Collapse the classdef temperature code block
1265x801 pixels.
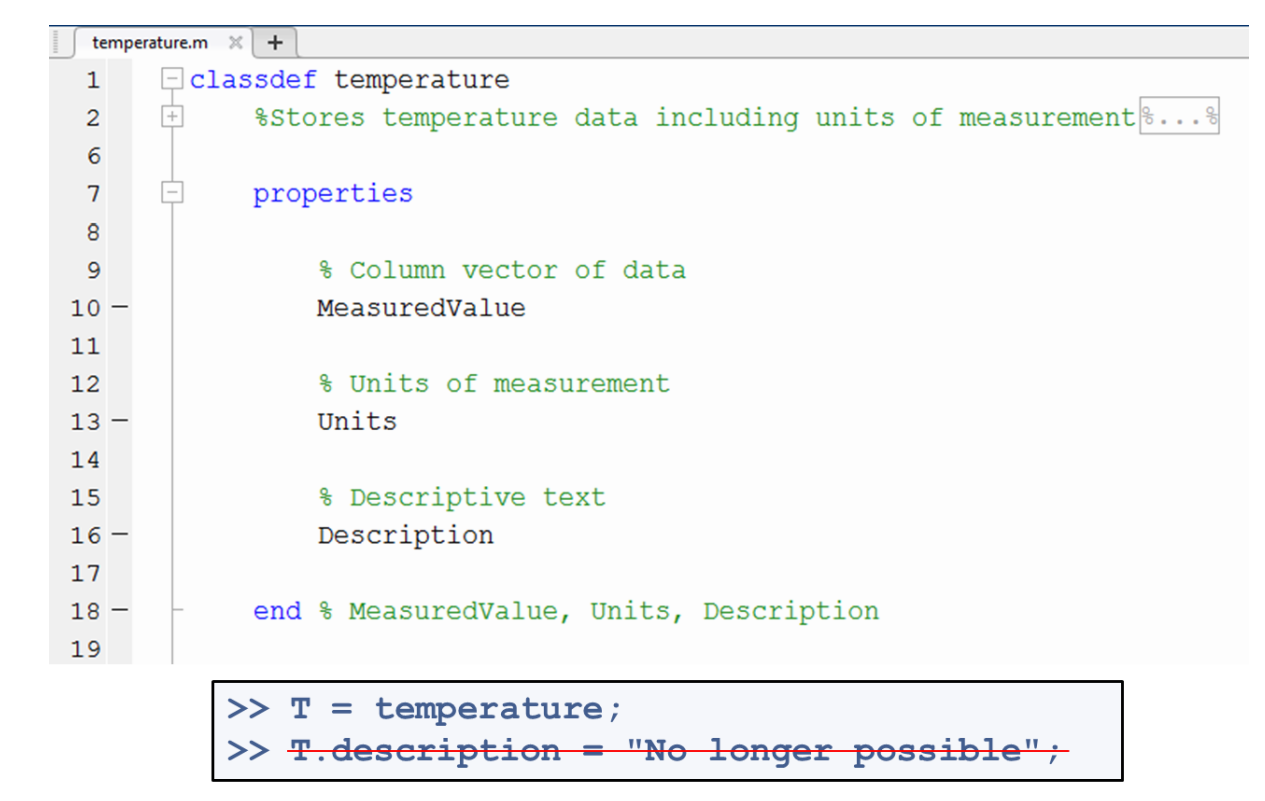tap(173, 79)
